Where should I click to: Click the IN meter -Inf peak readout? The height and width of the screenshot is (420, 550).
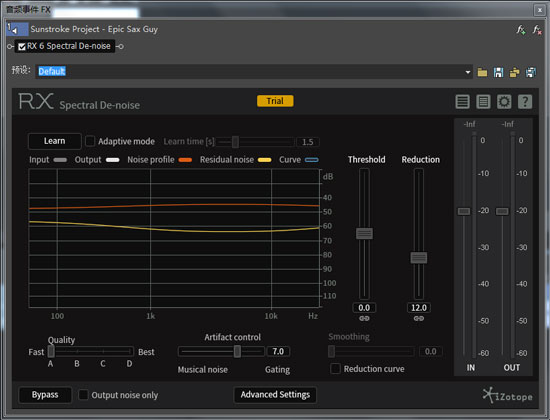click(469, 124)
